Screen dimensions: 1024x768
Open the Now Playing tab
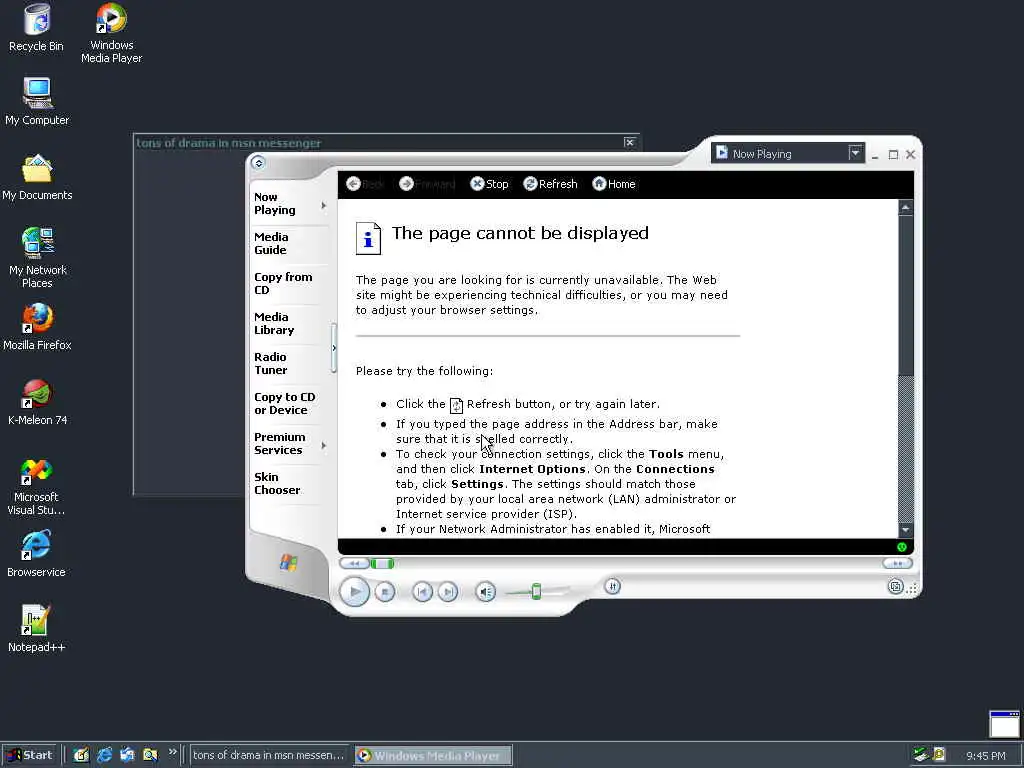285,204
